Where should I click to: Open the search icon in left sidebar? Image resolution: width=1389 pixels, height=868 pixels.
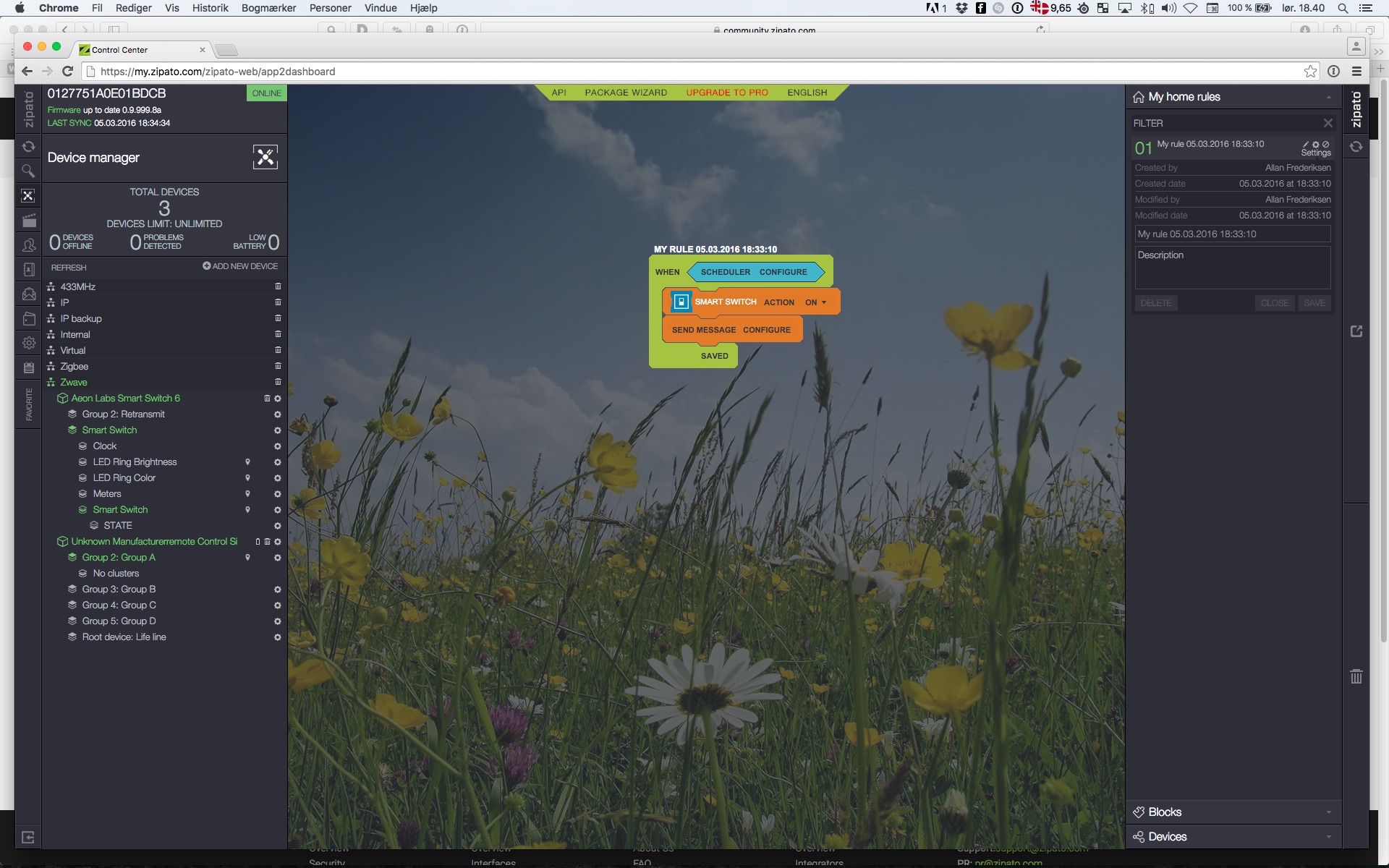[x=28, y=171]
